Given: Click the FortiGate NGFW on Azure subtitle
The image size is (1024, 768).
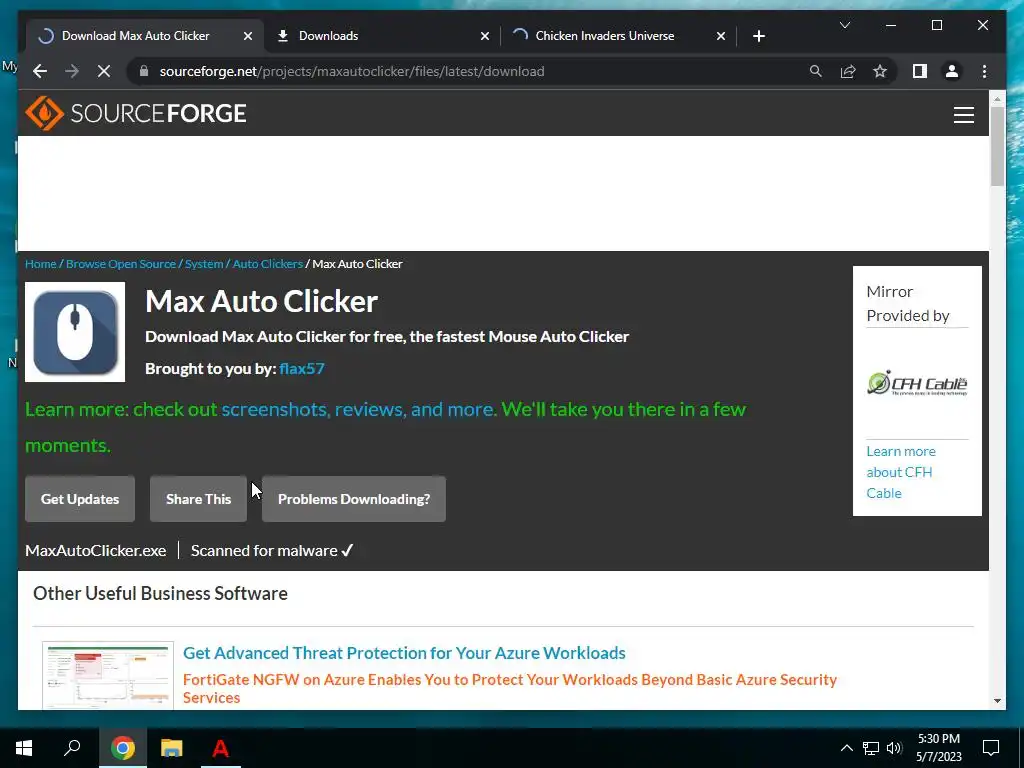Looking at the screenshot, I should (509, 688).
